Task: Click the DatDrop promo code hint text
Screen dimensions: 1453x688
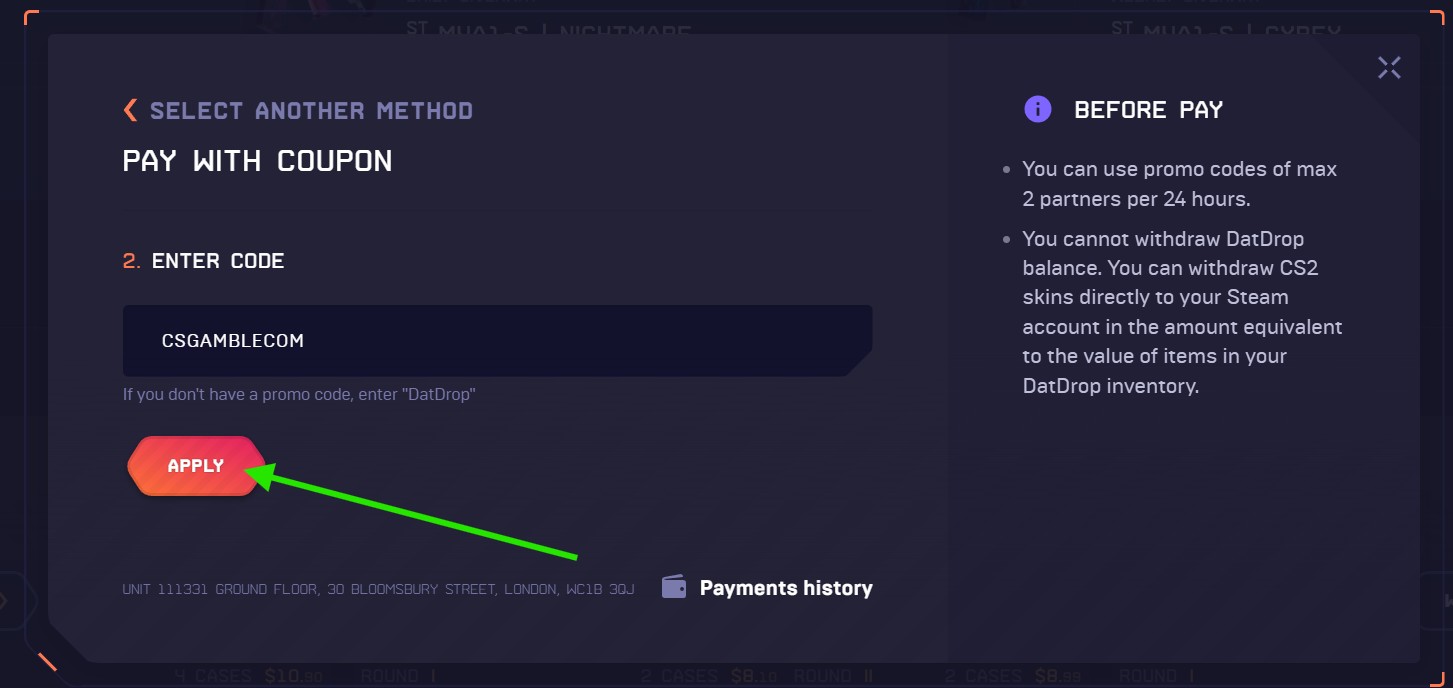Action: [299, 394]
